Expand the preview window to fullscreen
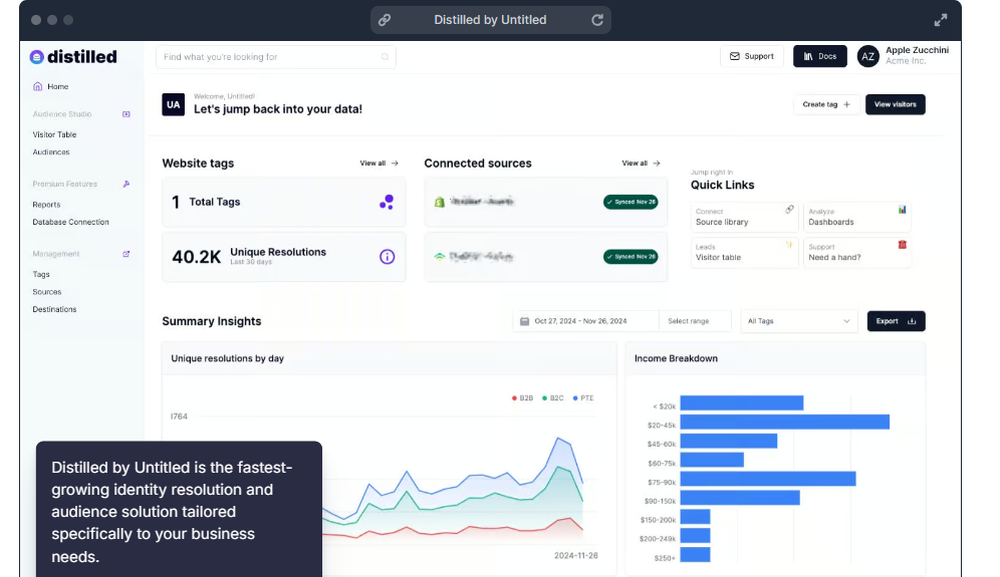 (x=941, y=20)
